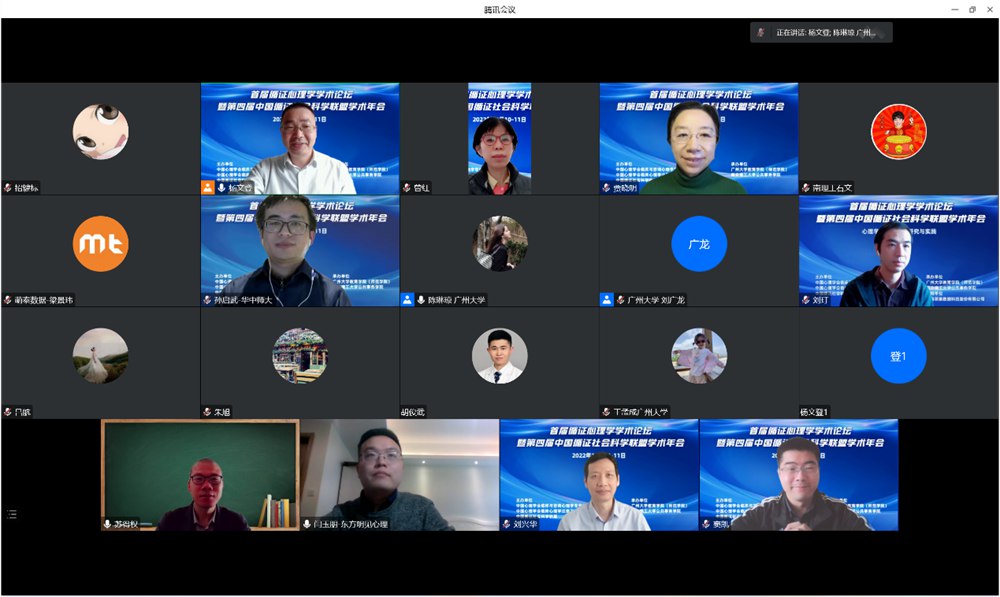Click the blue user icon beside 广州大学 刘广龙
The height and width of the screenshot is (597, 1000).
click(606, 299)
